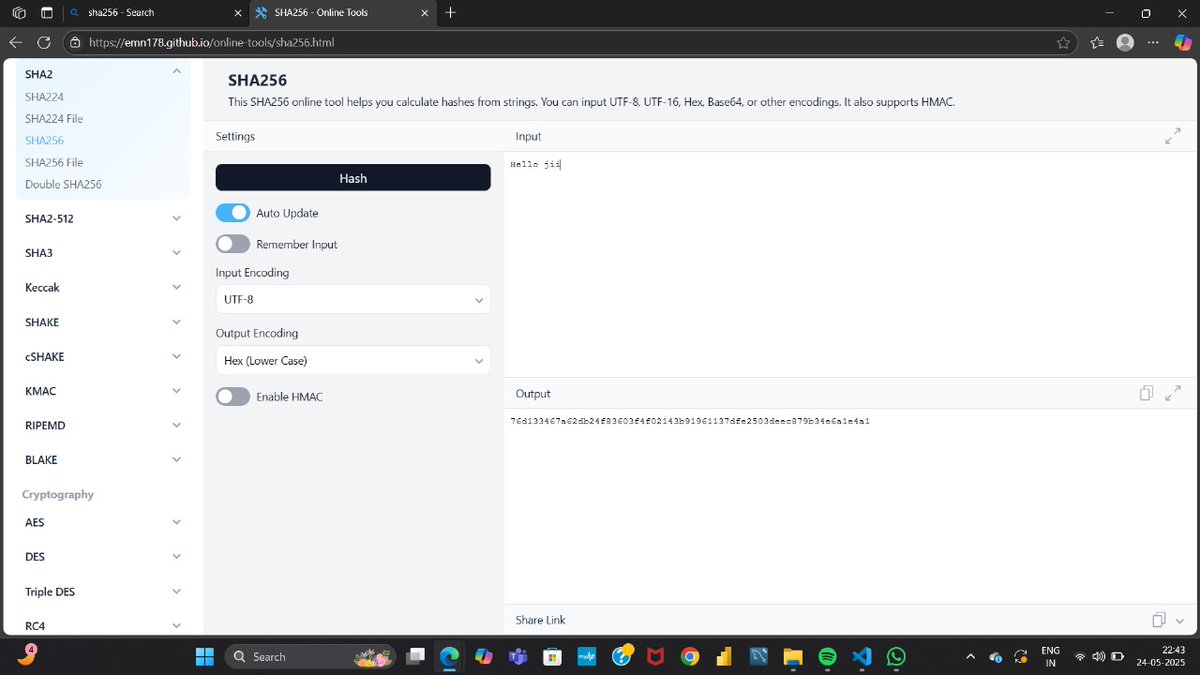The width and height of the screenshot is (1200, 675).
Task: Turn off the Auto Update toggle
Action: 232,213
